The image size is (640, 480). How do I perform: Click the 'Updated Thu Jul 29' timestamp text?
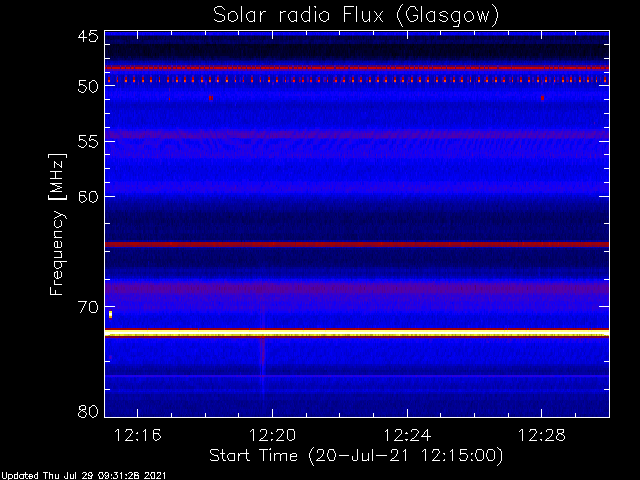click(84, 476)
